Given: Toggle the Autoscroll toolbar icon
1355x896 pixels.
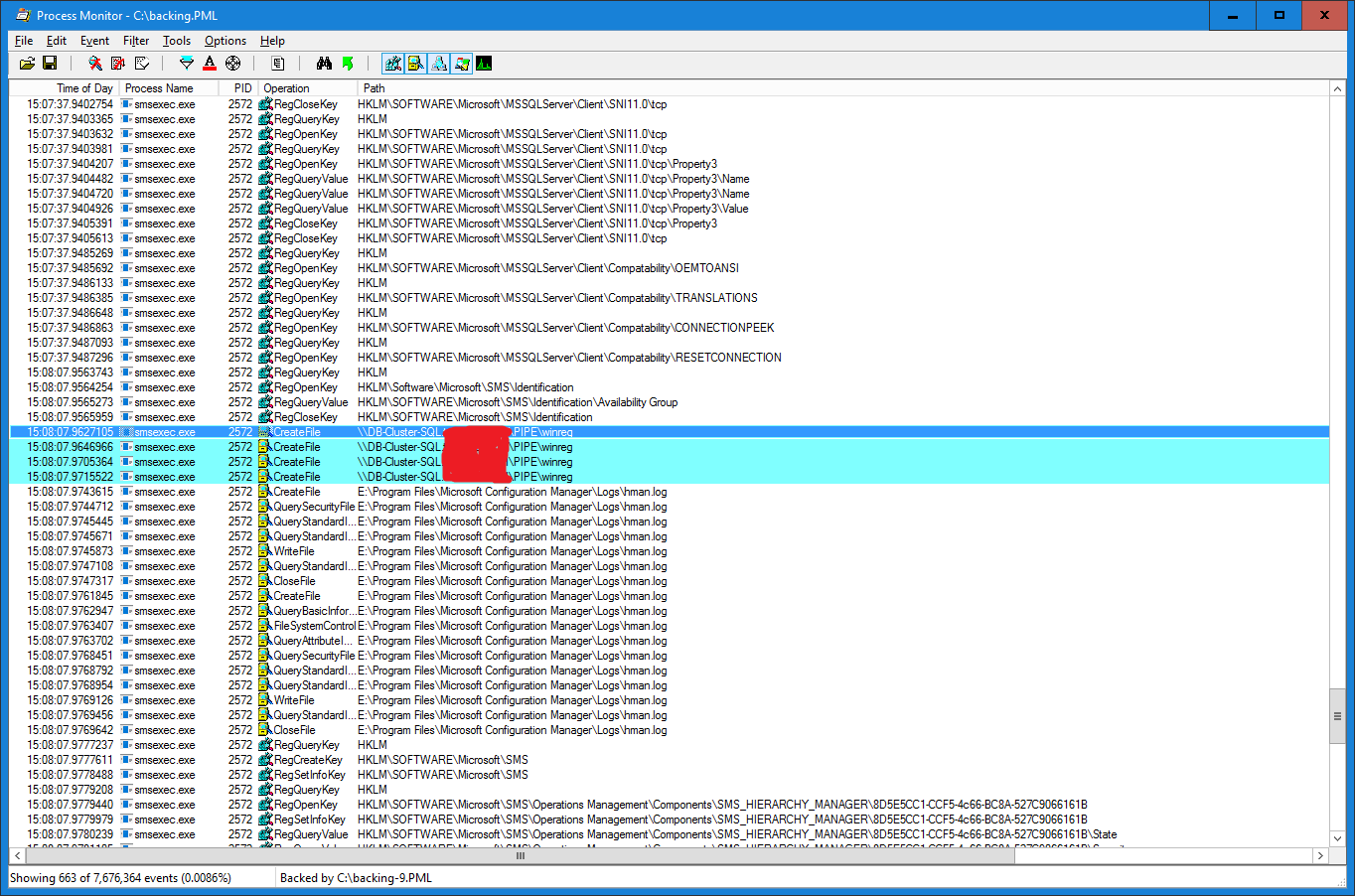Looking at the screenshot, I should pyautogui.click(x=118, y=64).
